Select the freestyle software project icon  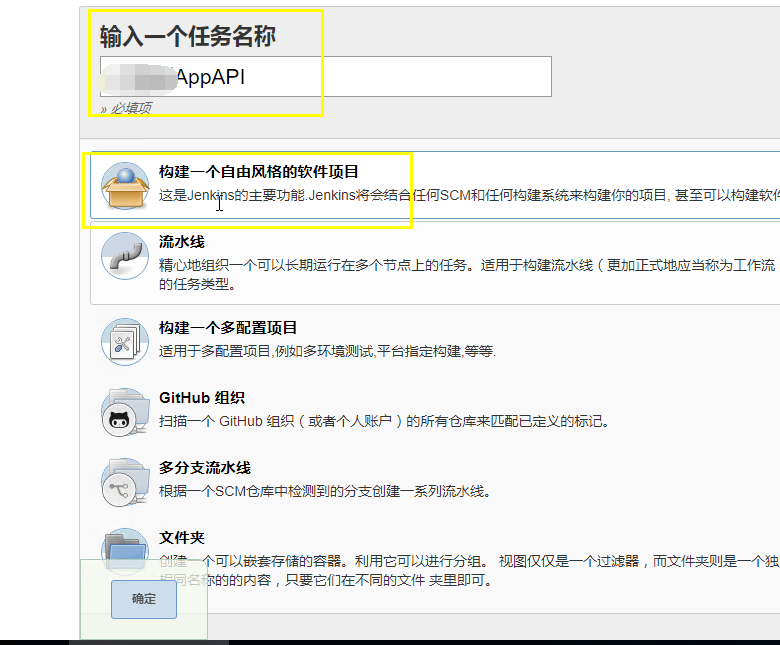point(125,186)
